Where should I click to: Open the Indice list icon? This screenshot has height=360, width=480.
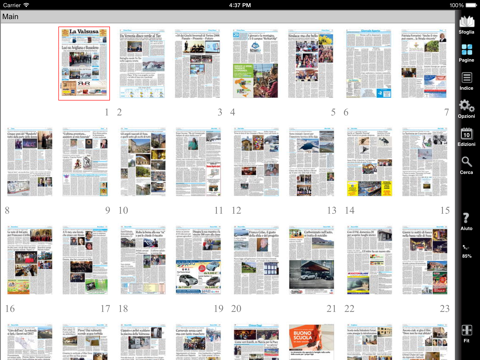[x=466, y=81]
